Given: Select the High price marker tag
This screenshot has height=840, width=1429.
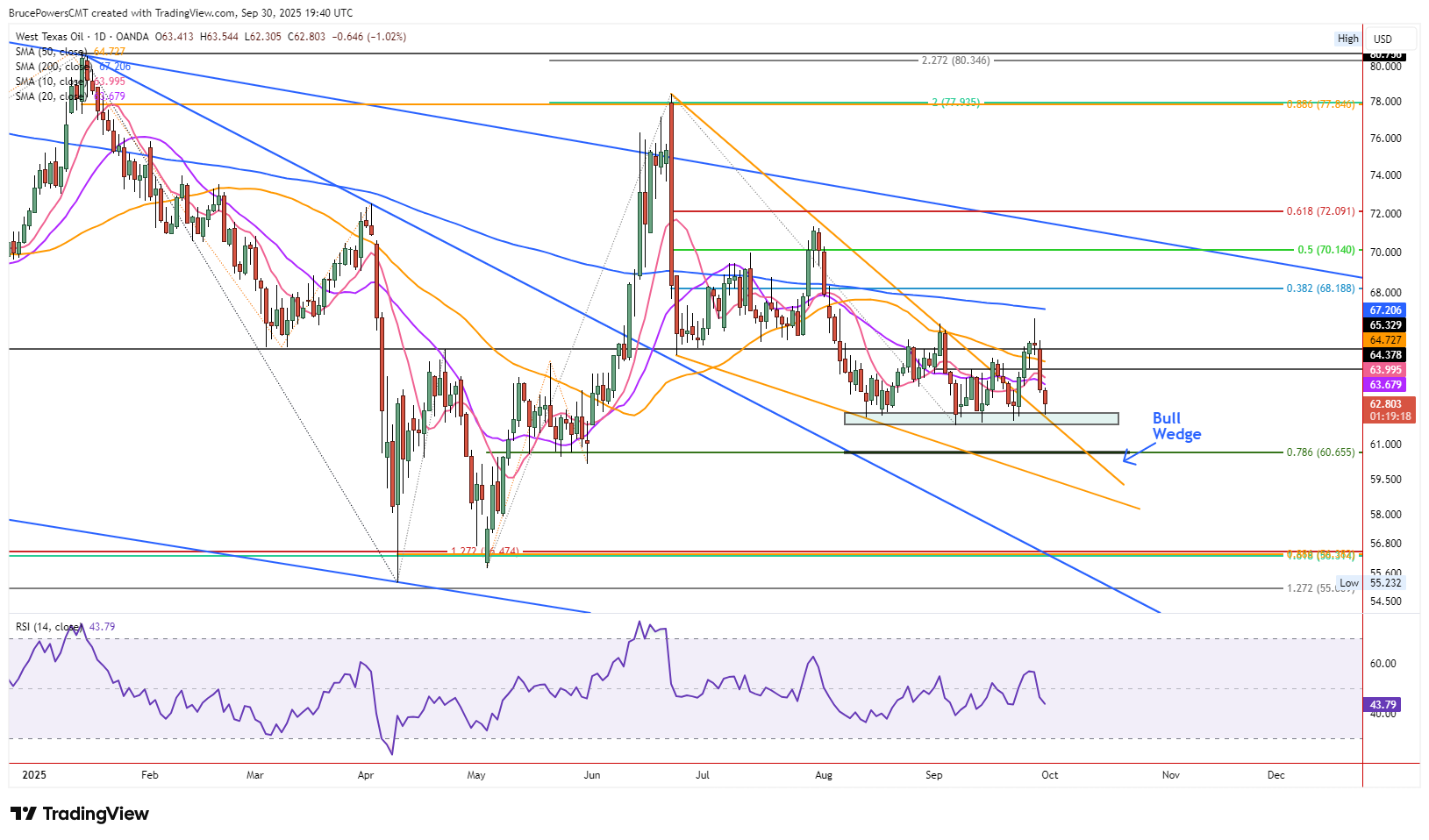Looking at the screenshot, I should pos(1347,39).
